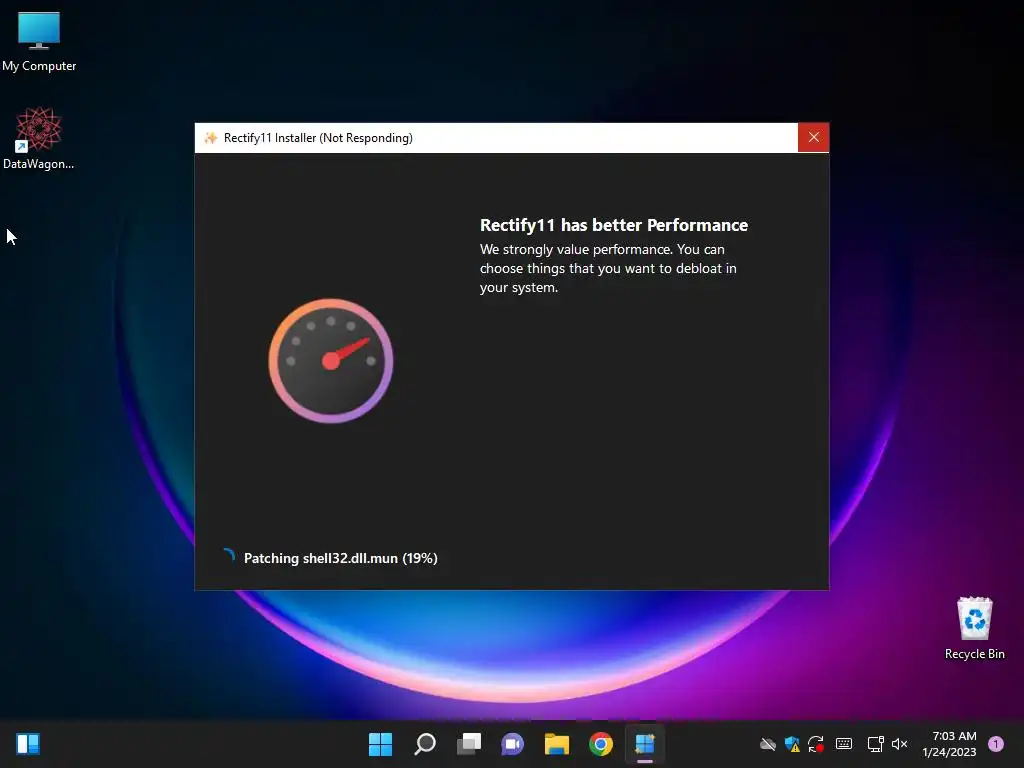Open the notification badge showing 1
1024x768 pixels.
click(x=996, y=744)
